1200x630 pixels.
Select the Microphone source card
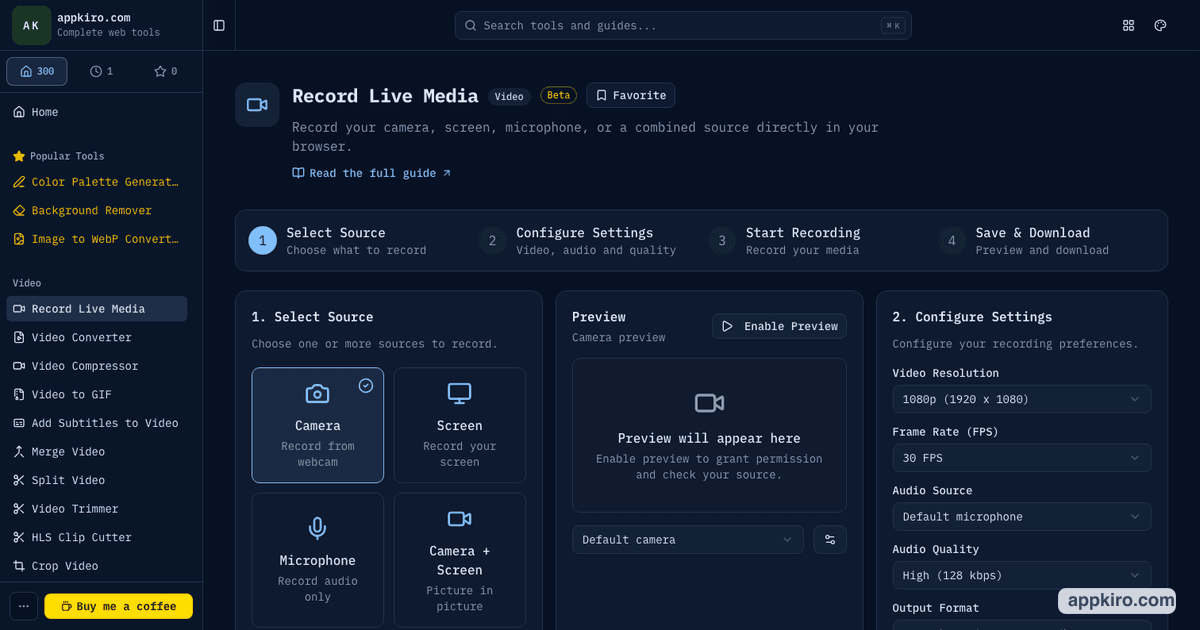click(x=318, y=559)
